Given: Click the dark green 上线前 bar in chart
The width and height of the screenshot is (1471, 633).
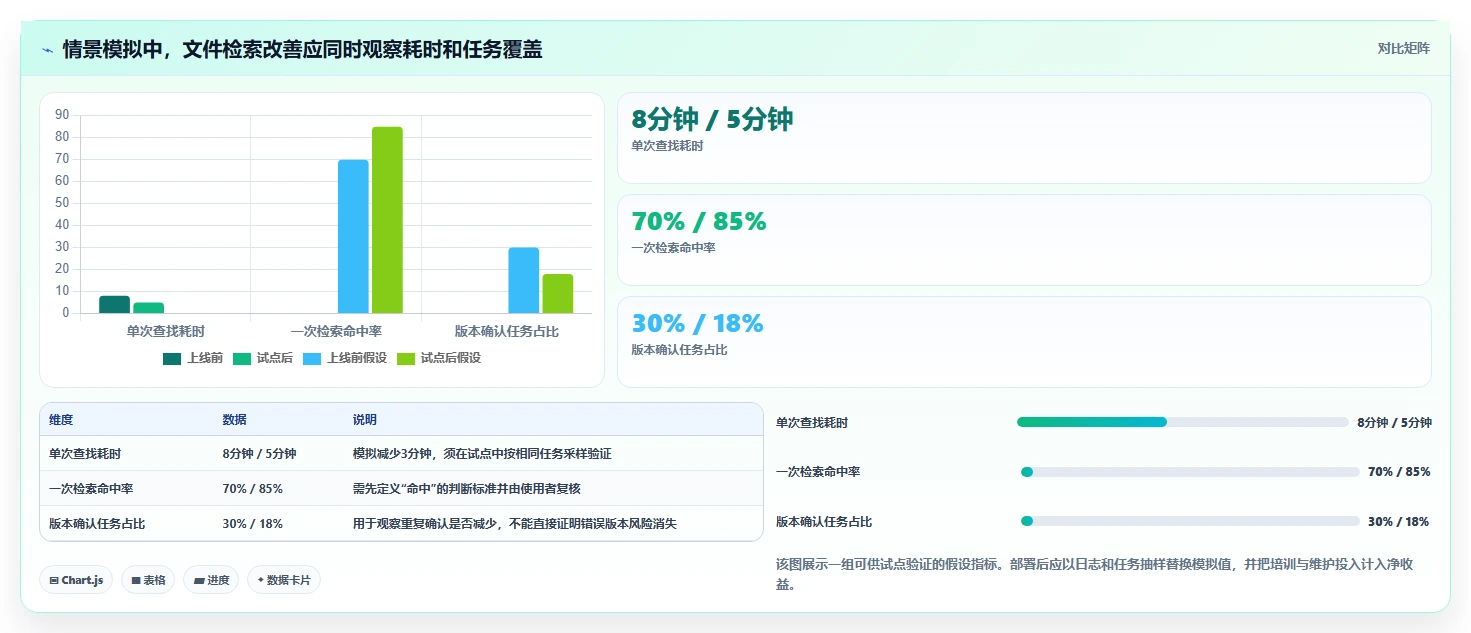Looking at the screenshot, I should (x=114, y=304).
